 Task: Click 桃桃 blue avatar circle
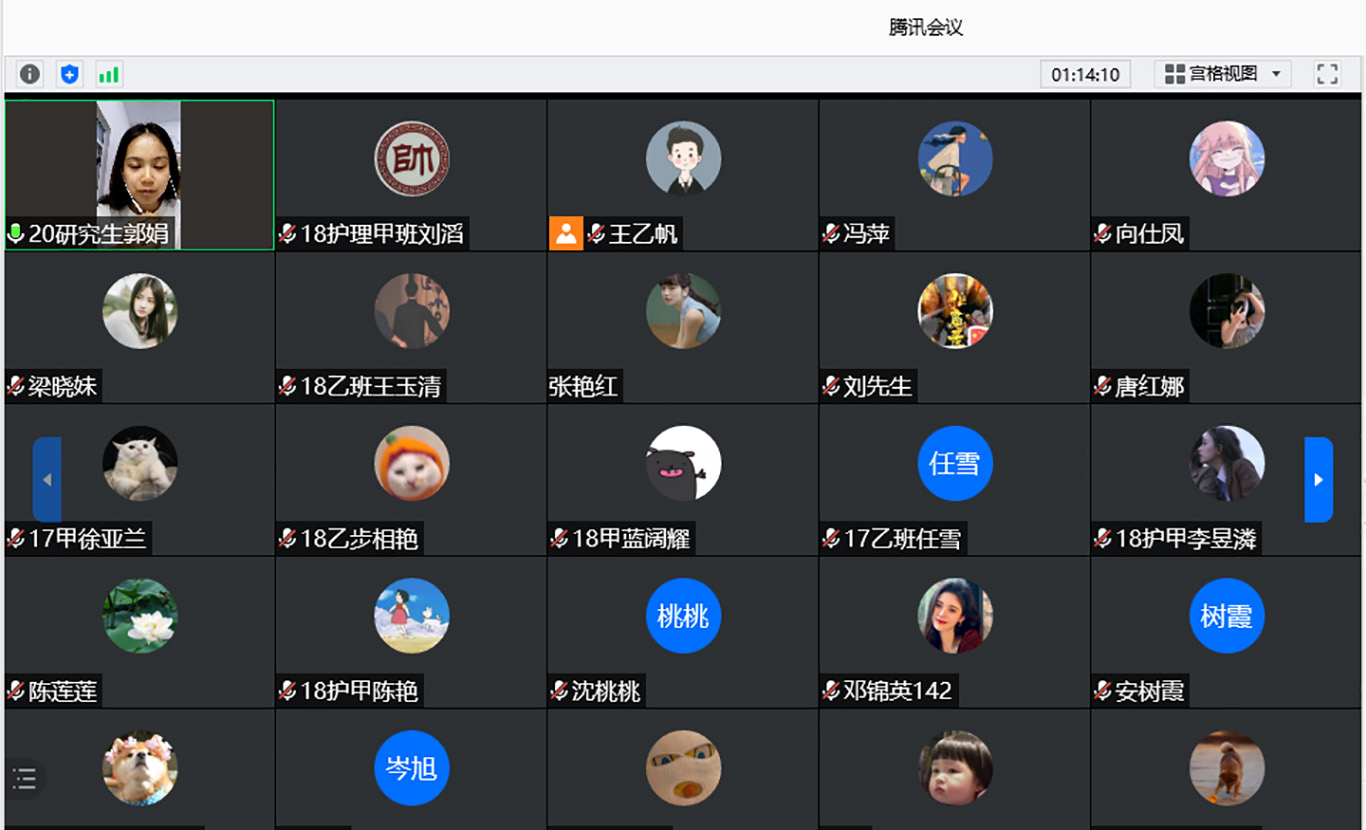(x=683, y=616)
